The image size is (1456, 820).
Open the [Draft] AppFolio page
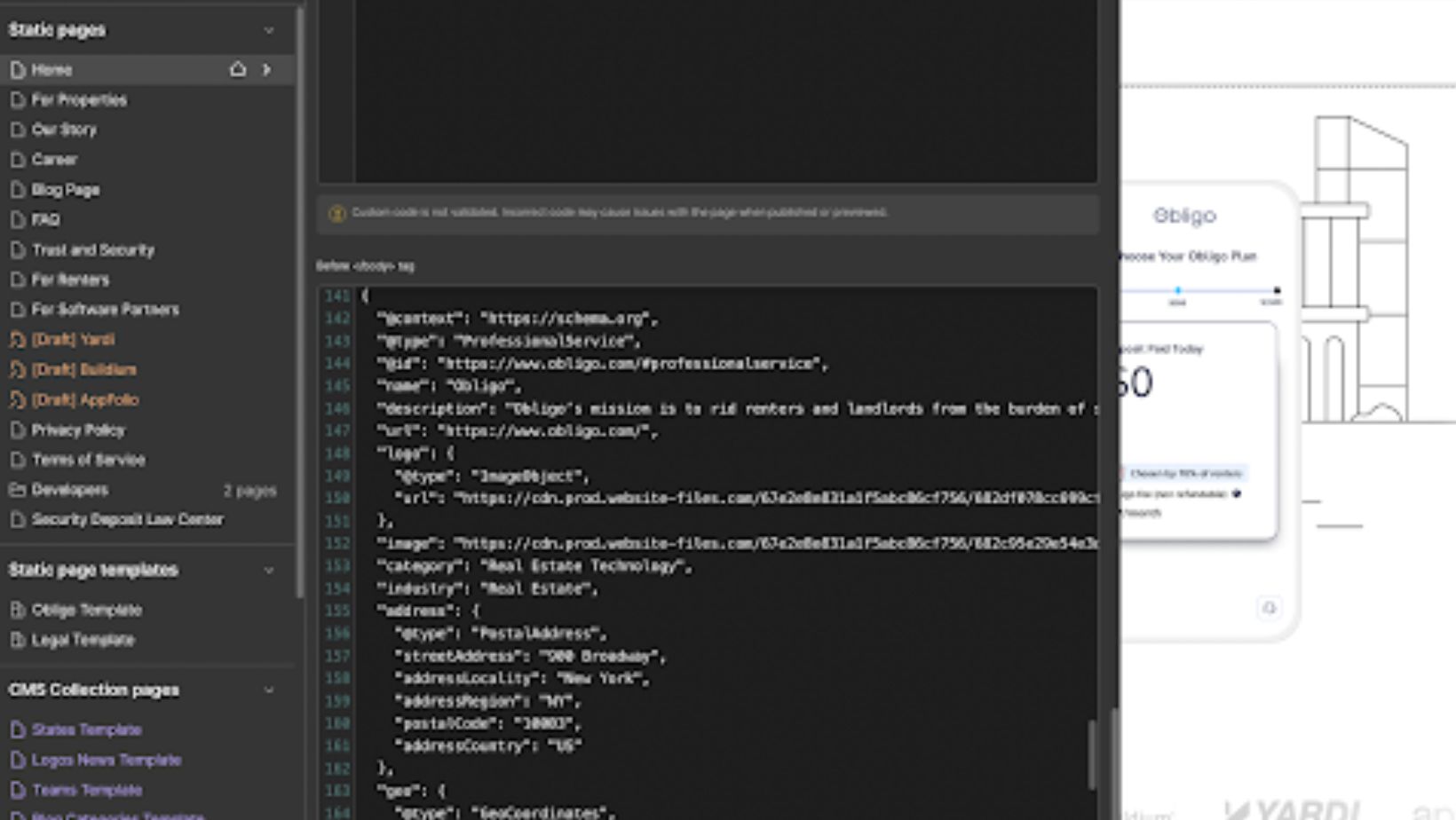click(85, 399)
